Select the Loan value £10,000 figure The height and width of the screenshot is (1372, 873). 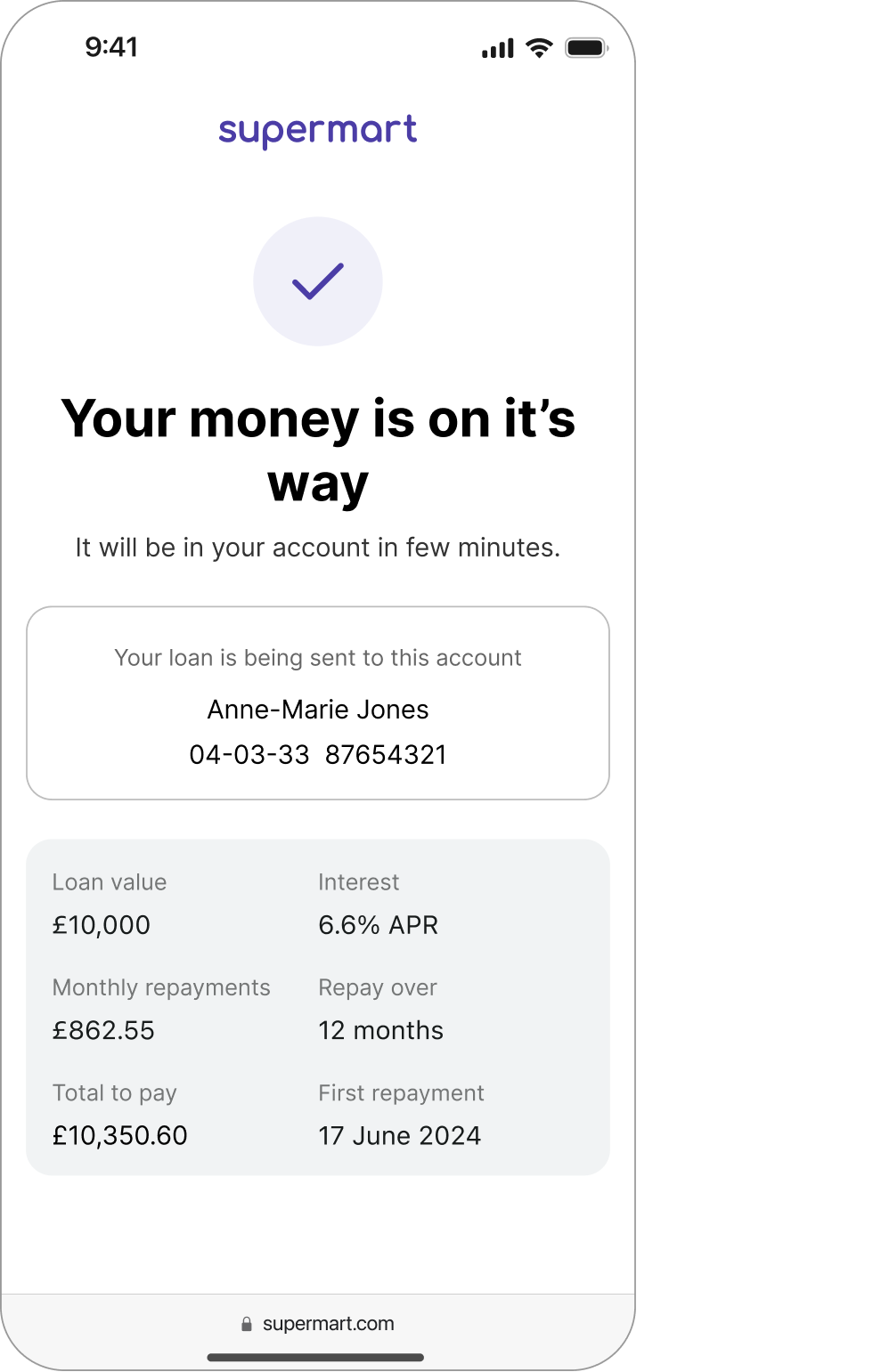[101, 925]
